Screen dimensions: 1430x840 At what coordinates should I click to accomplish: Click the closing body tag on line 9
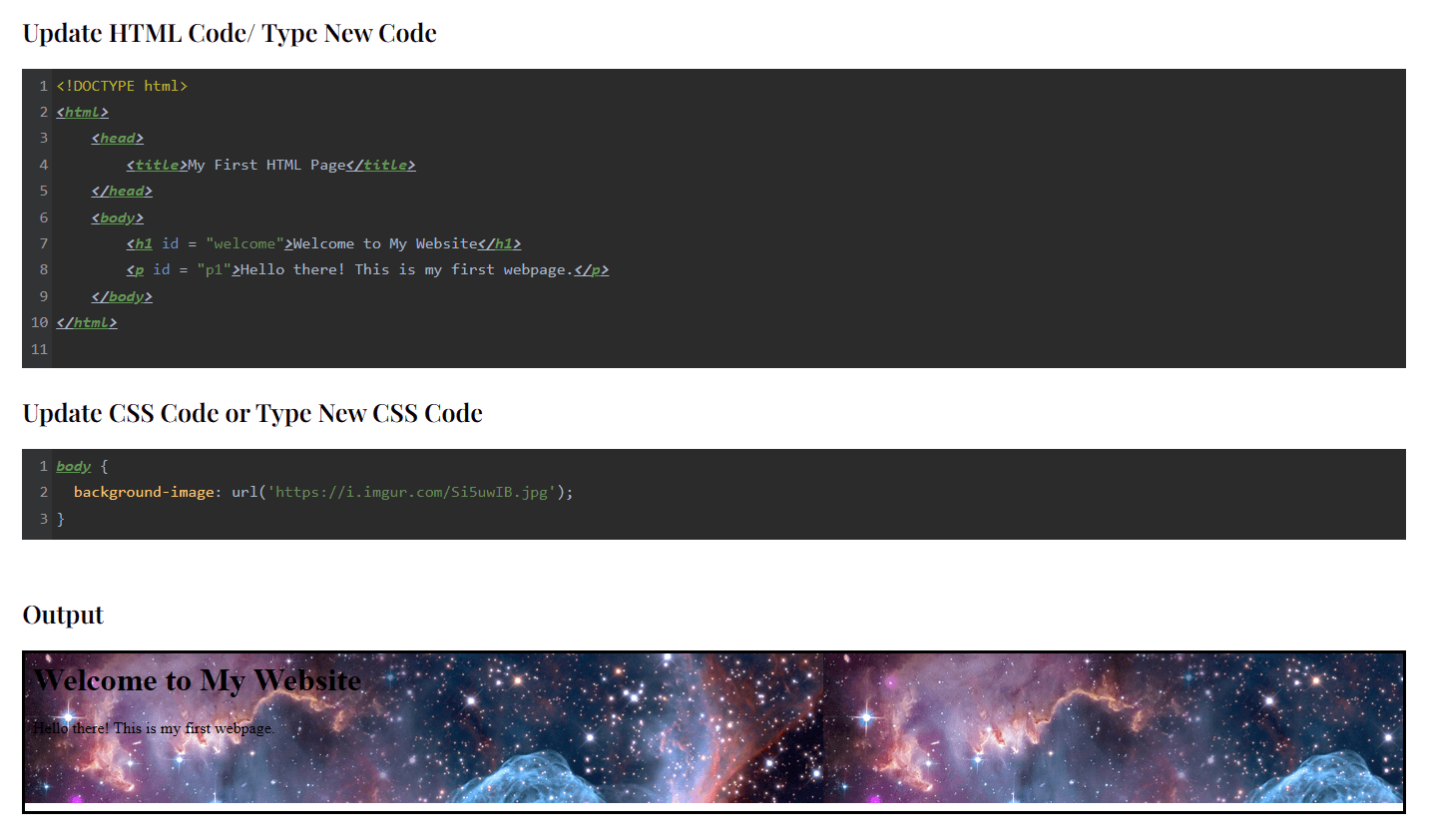tap(121, 295)
